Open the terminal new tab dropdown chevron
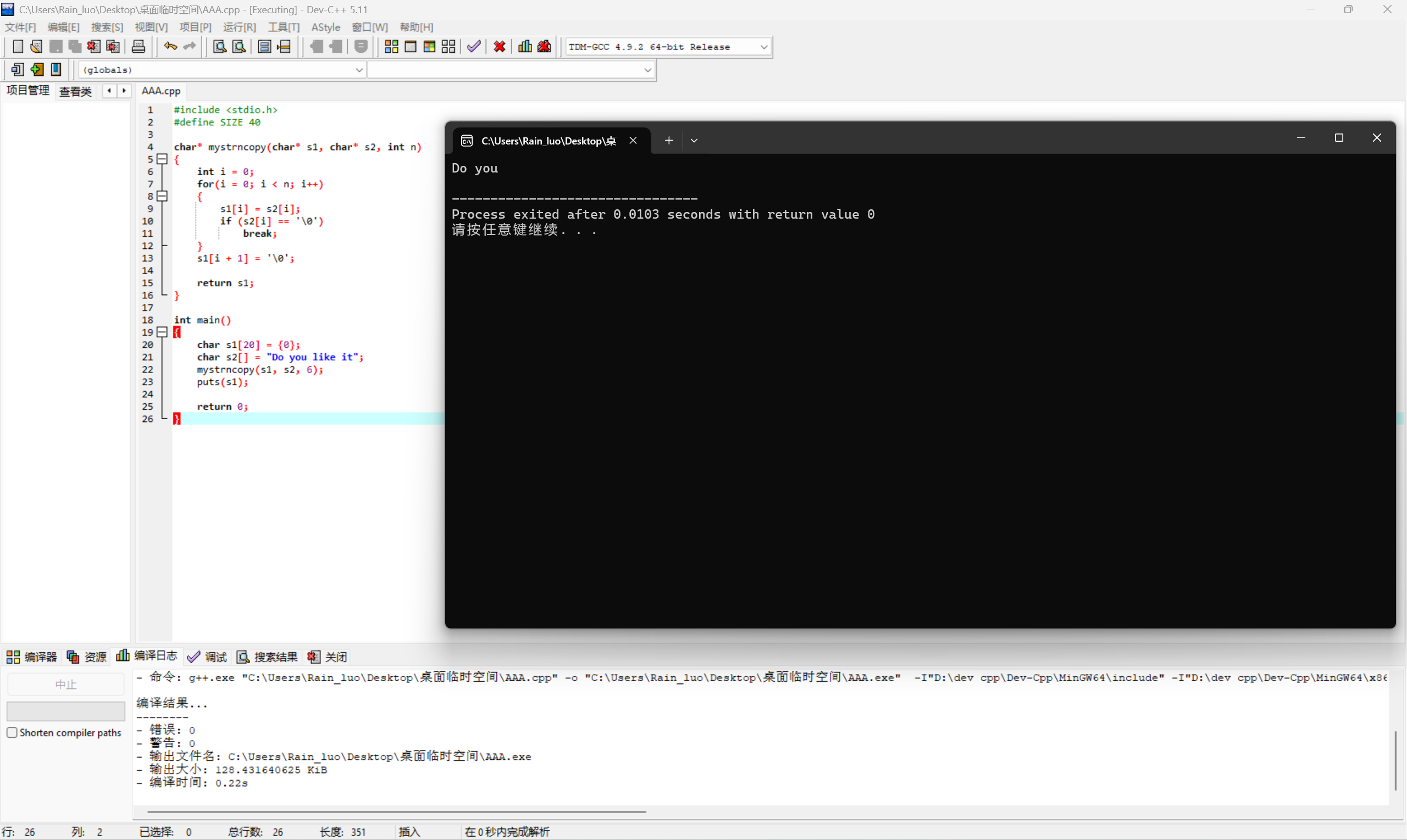 pos(694,141)
